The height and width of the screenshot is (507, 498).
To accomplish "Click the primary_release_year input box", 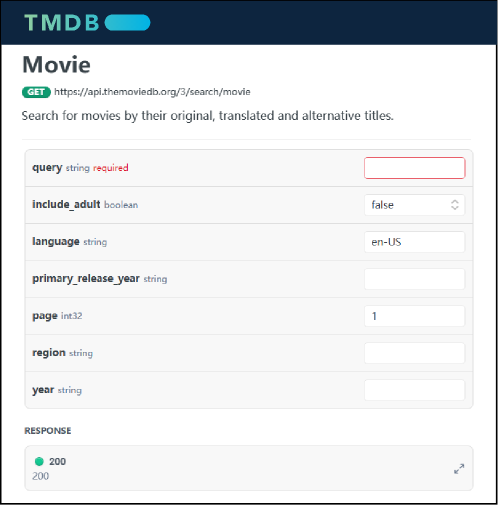I will pos(414,279).
